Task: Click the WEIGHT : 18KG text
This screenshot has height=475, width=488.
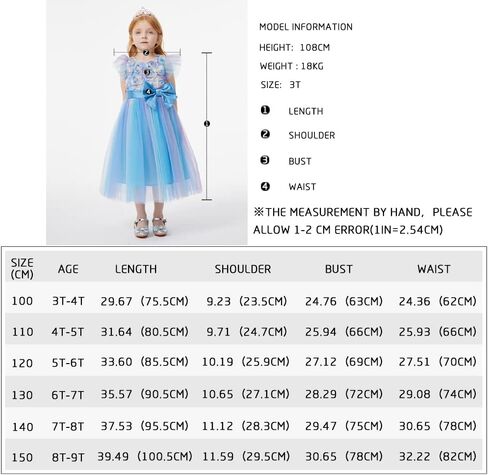Action: click(x=292, y=66)
